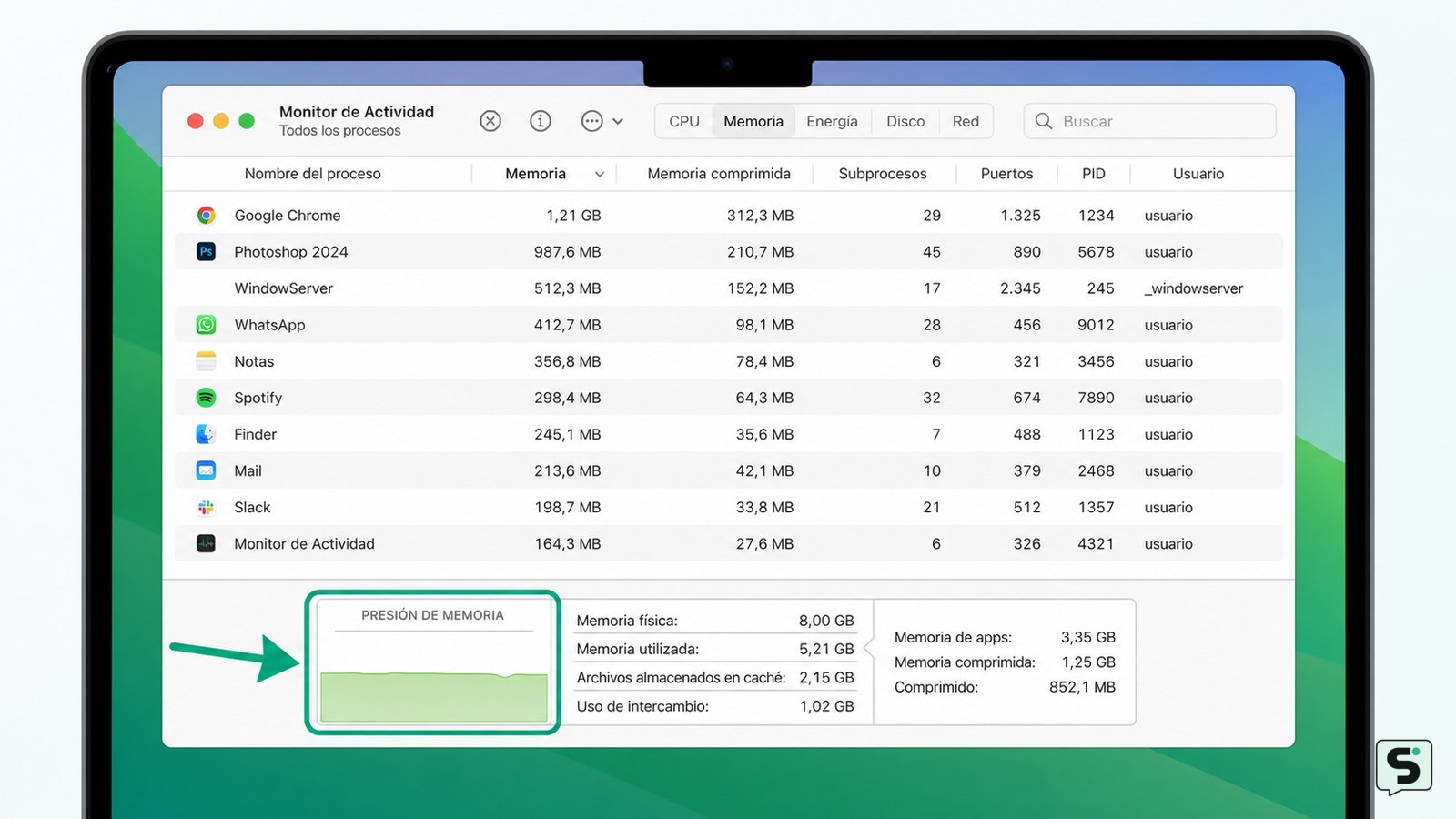Click PID value 7890
This screenshot has height=819, width=1456.
tap(1096, 398)
